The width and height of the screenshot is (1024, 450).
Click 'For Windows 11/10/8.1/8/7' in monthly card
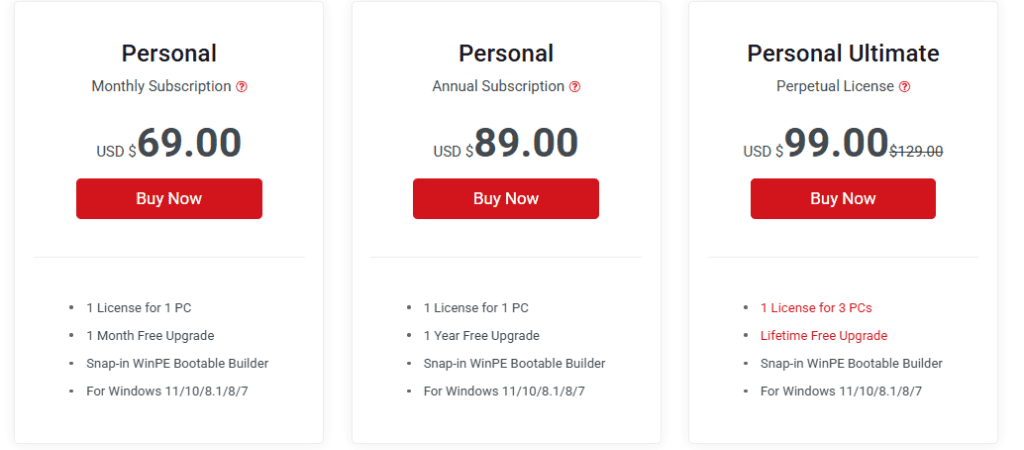[167, 391]
